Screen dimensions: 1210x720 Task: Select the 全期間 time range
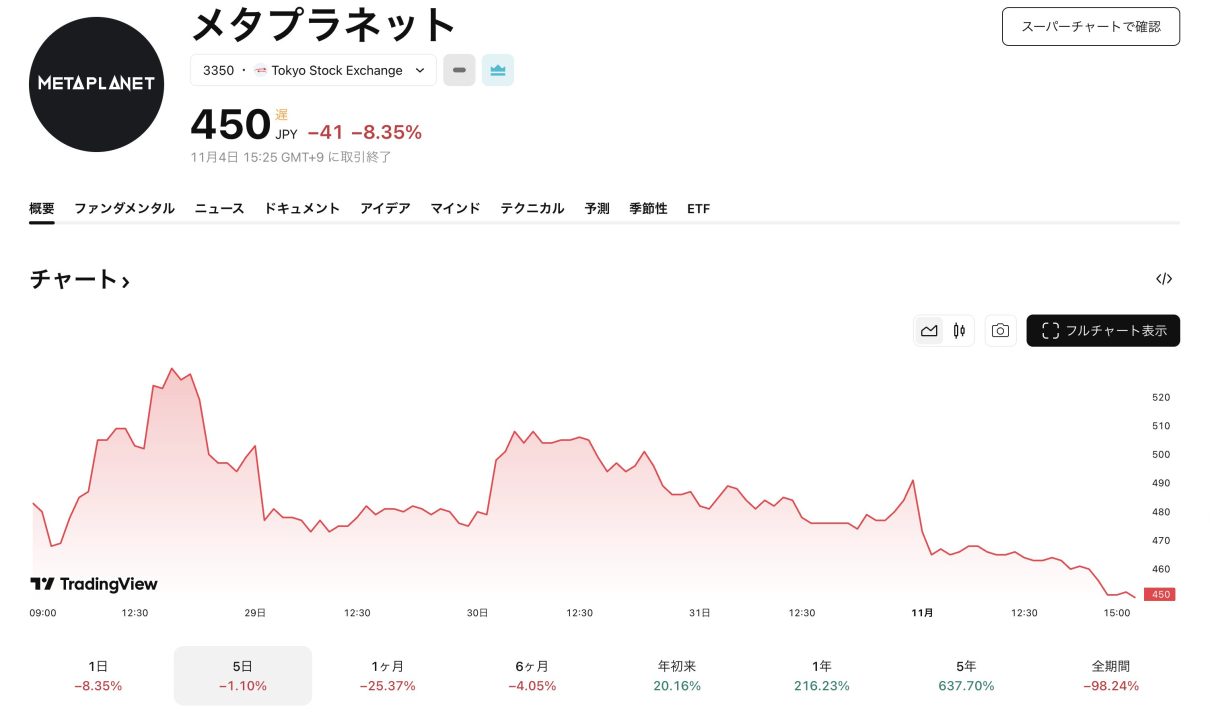point(1110,675)
